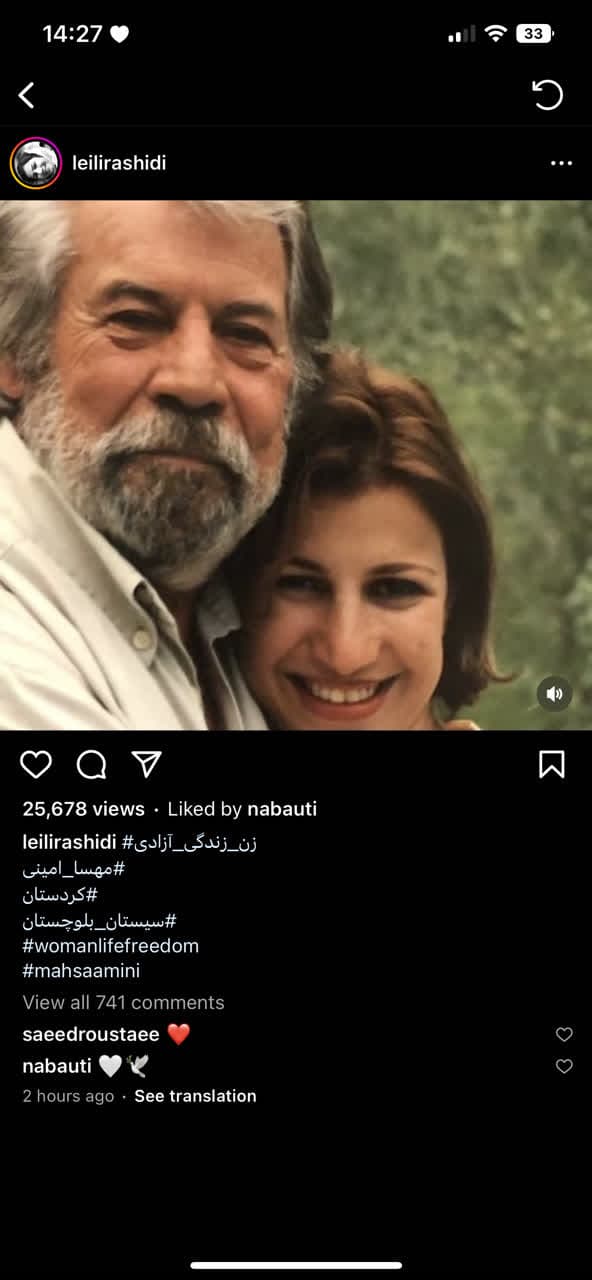The image size is (592, 1280).
Task: Like saeedroustaee's comment with the small heart
Action: click(x=564, y=1035)
